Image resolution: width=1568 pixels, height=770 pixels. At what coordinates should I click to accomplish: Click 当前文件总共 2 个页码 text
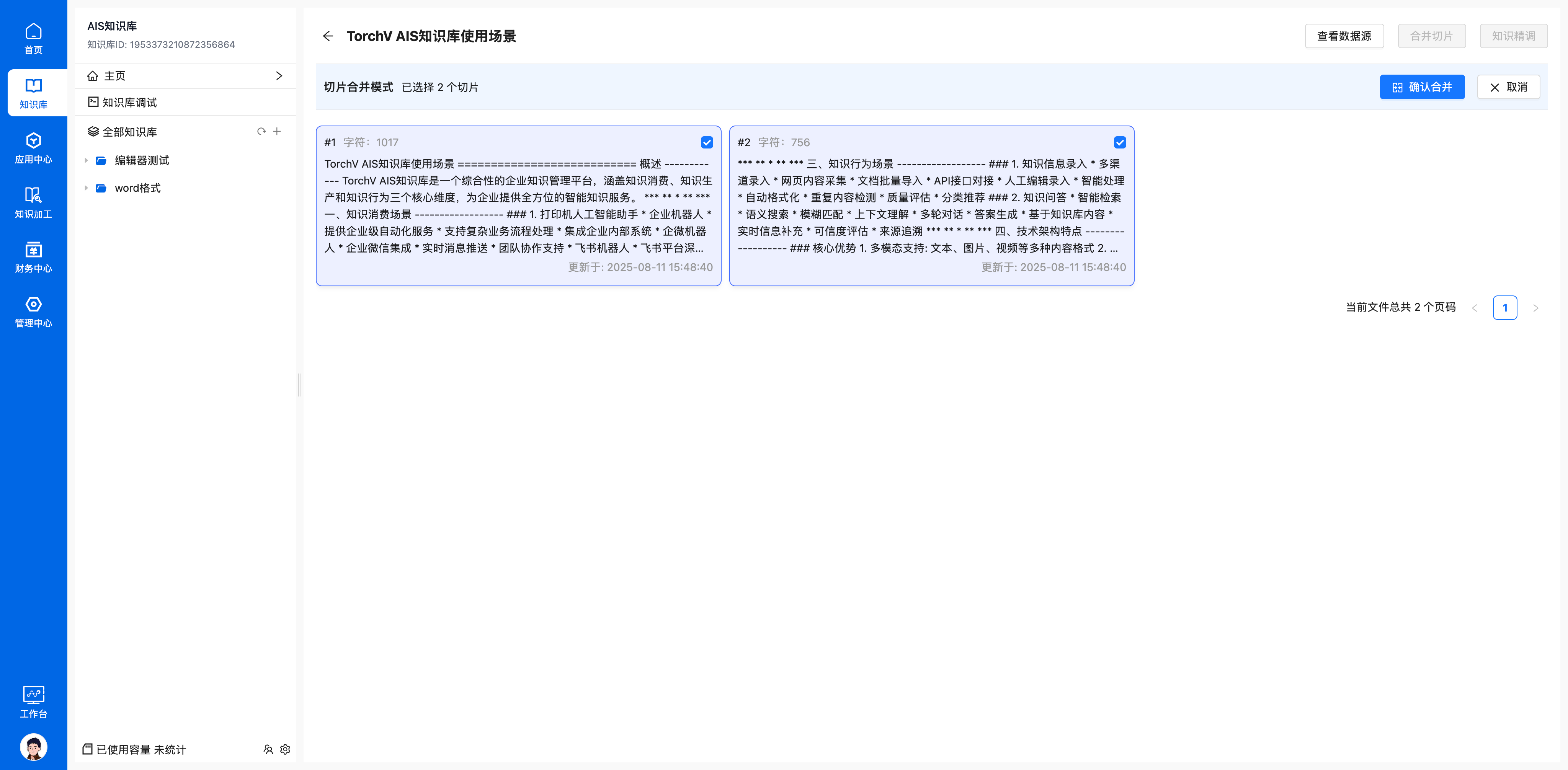tap(1400, 307)
